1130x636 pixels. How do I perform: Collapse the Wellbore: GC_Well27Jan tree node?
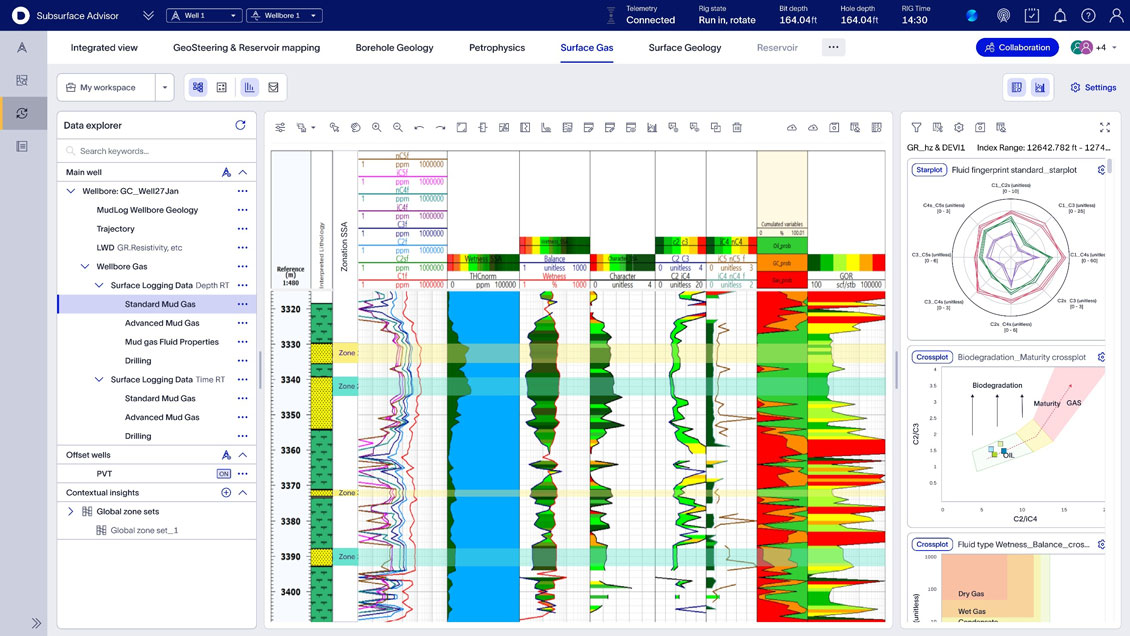click(x=71, y=191)
